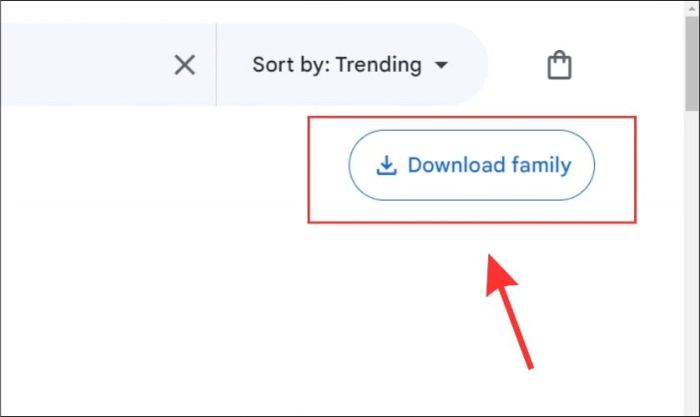Open the shopping bag of selected families

[559, 65]
